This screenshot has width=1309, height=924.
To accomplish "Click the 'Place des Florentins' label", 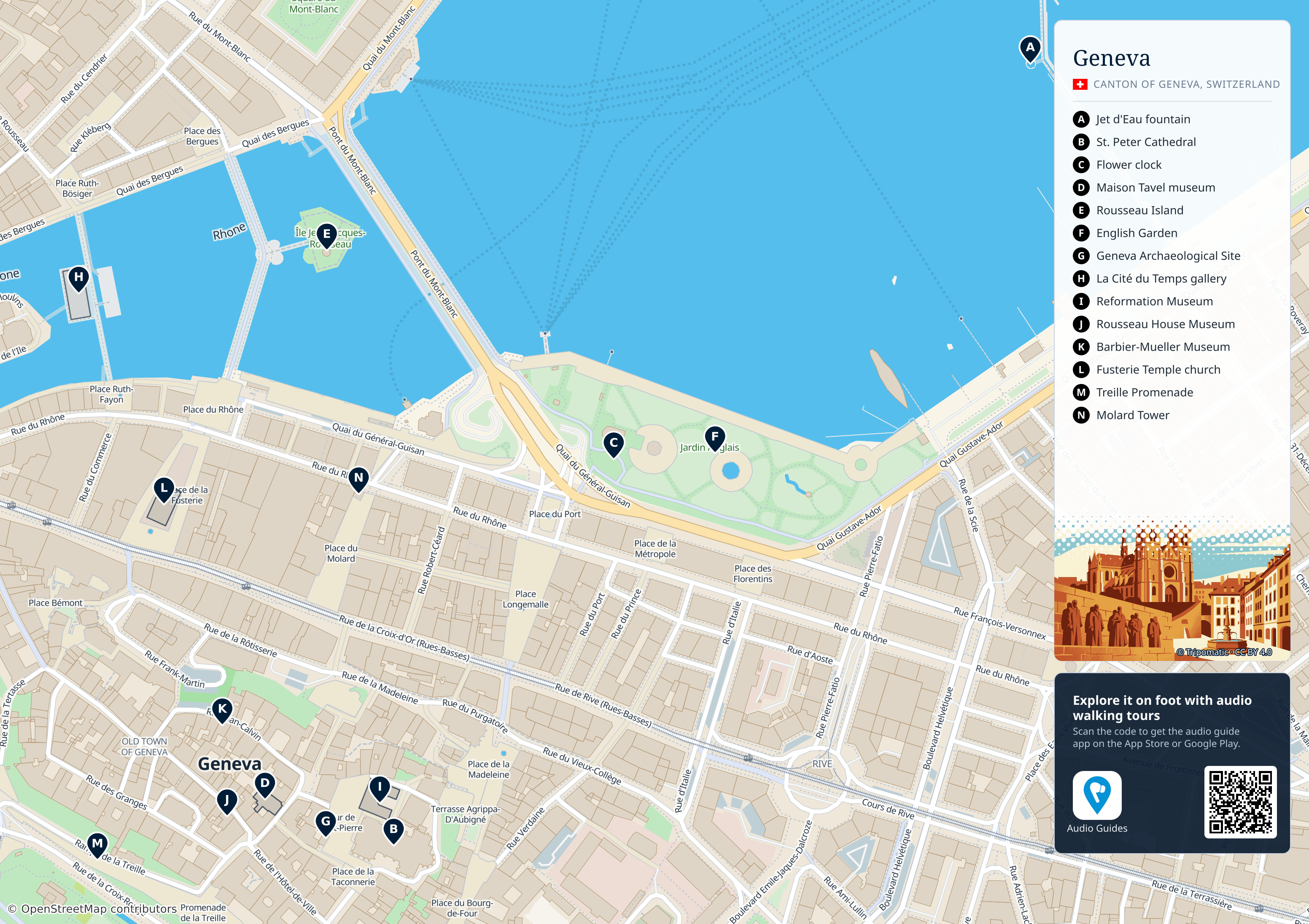I will (753, 573).
